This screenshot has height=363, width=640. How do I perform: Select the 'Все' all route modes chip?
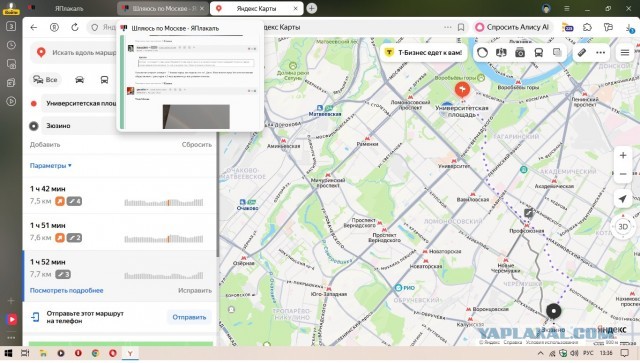click(46, 80)
